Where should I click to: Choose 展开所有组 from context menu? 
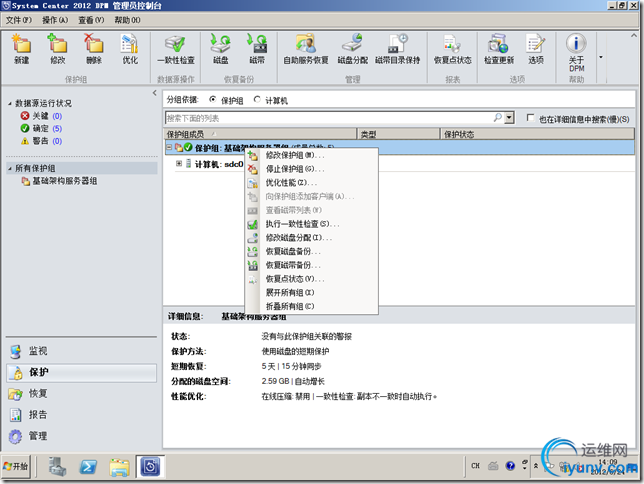coord(311,293)
